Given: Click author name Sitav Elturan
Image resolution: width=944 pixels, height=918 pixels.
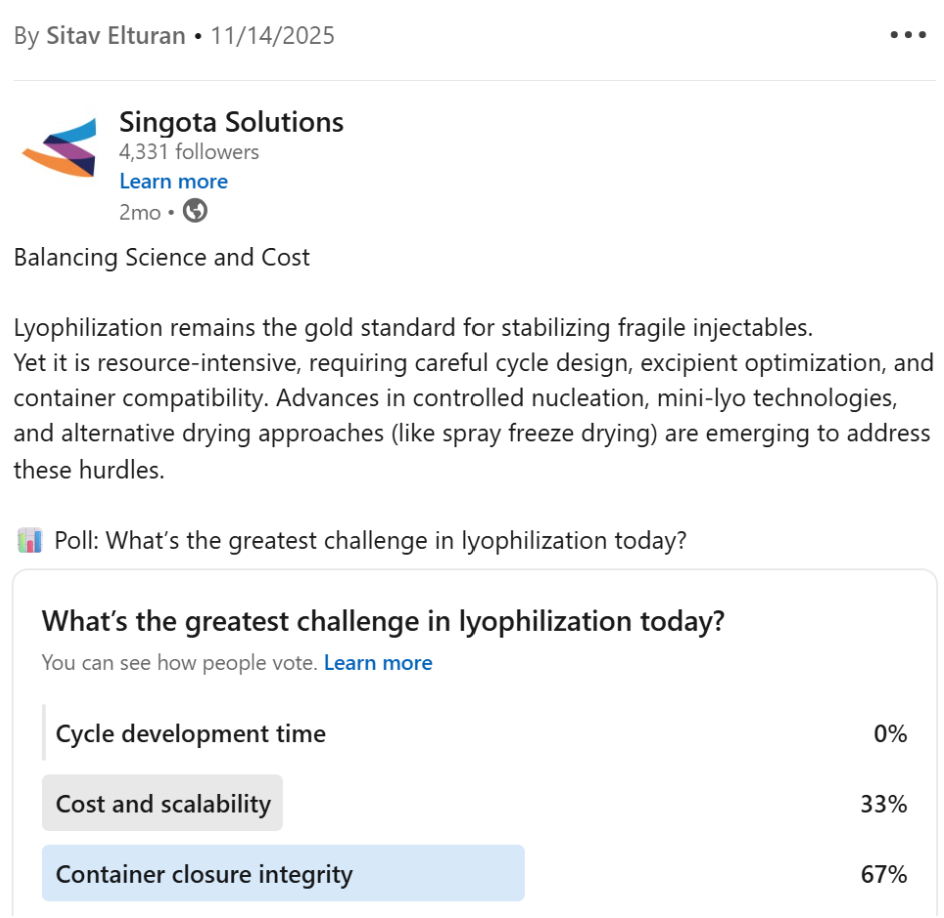Looking at the screenshot, I should 116,36.
